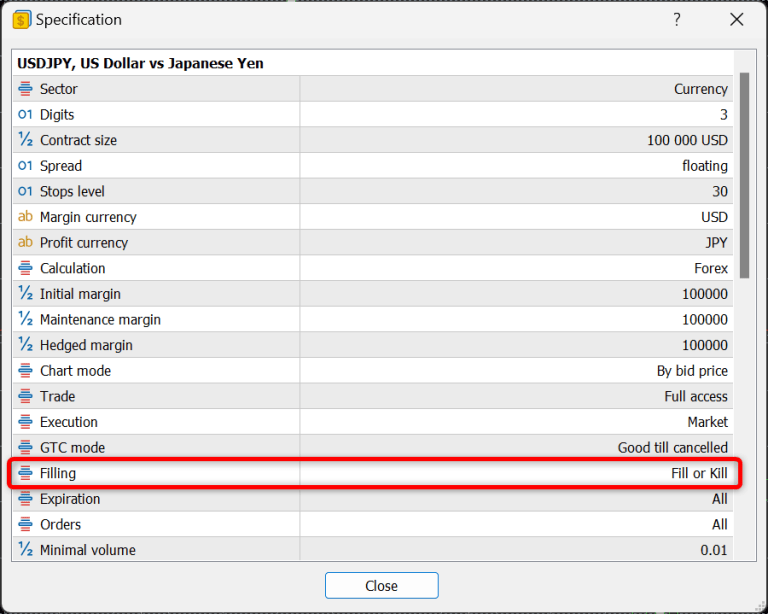Click the Specification dialog title icon

point(21,20)
